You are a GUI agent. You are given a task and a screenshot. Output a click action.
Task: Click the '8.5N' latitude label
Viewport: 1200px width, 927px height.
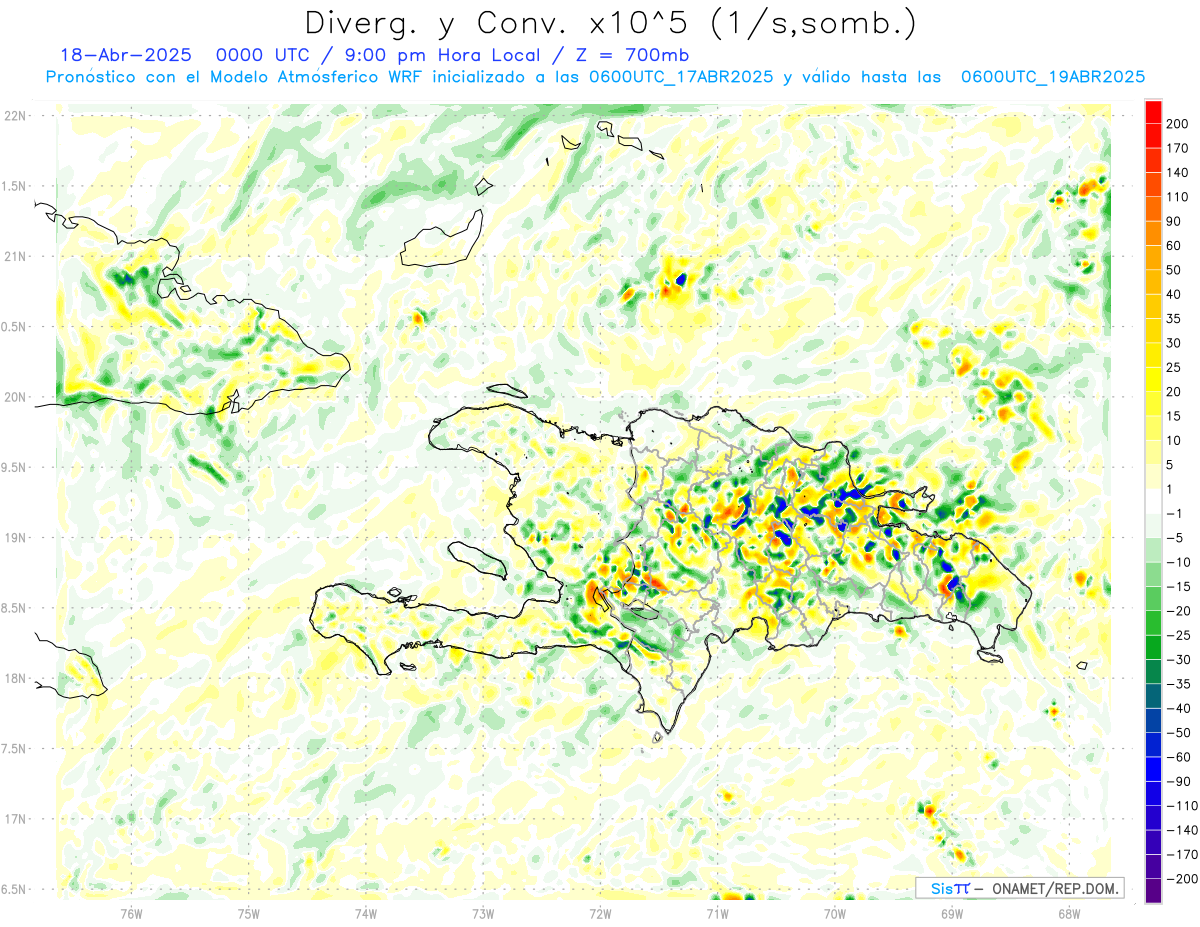click(14, 608)
